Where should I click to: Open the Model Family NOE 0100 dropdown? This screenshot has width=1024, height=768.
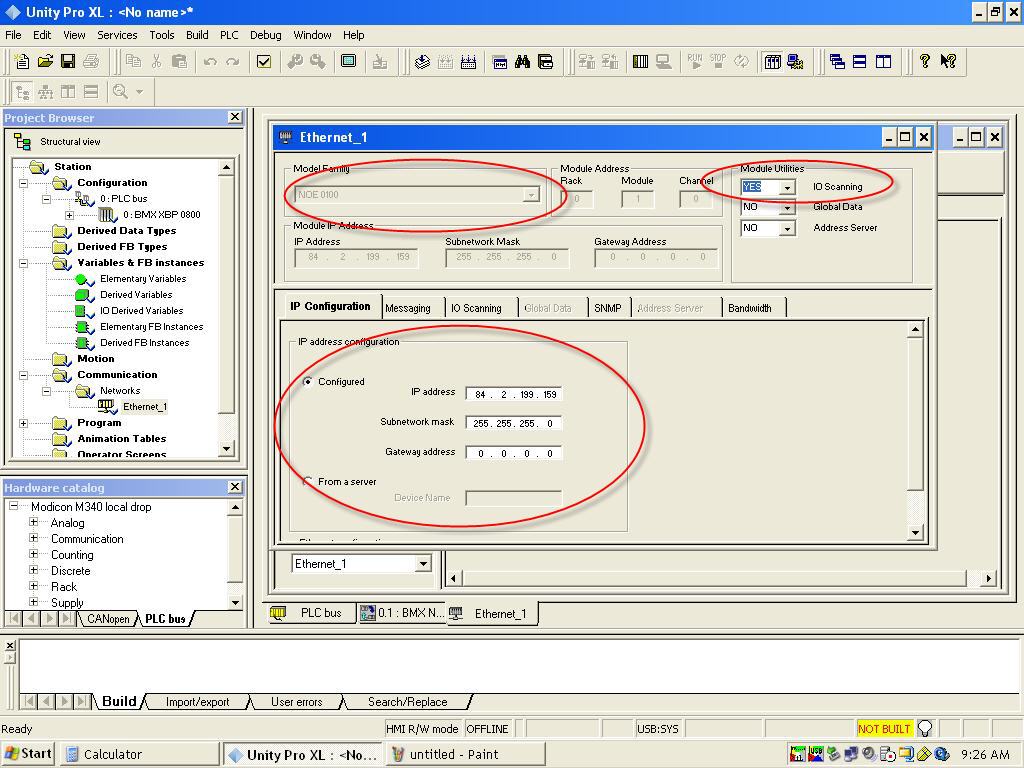[x=532, y=195]
